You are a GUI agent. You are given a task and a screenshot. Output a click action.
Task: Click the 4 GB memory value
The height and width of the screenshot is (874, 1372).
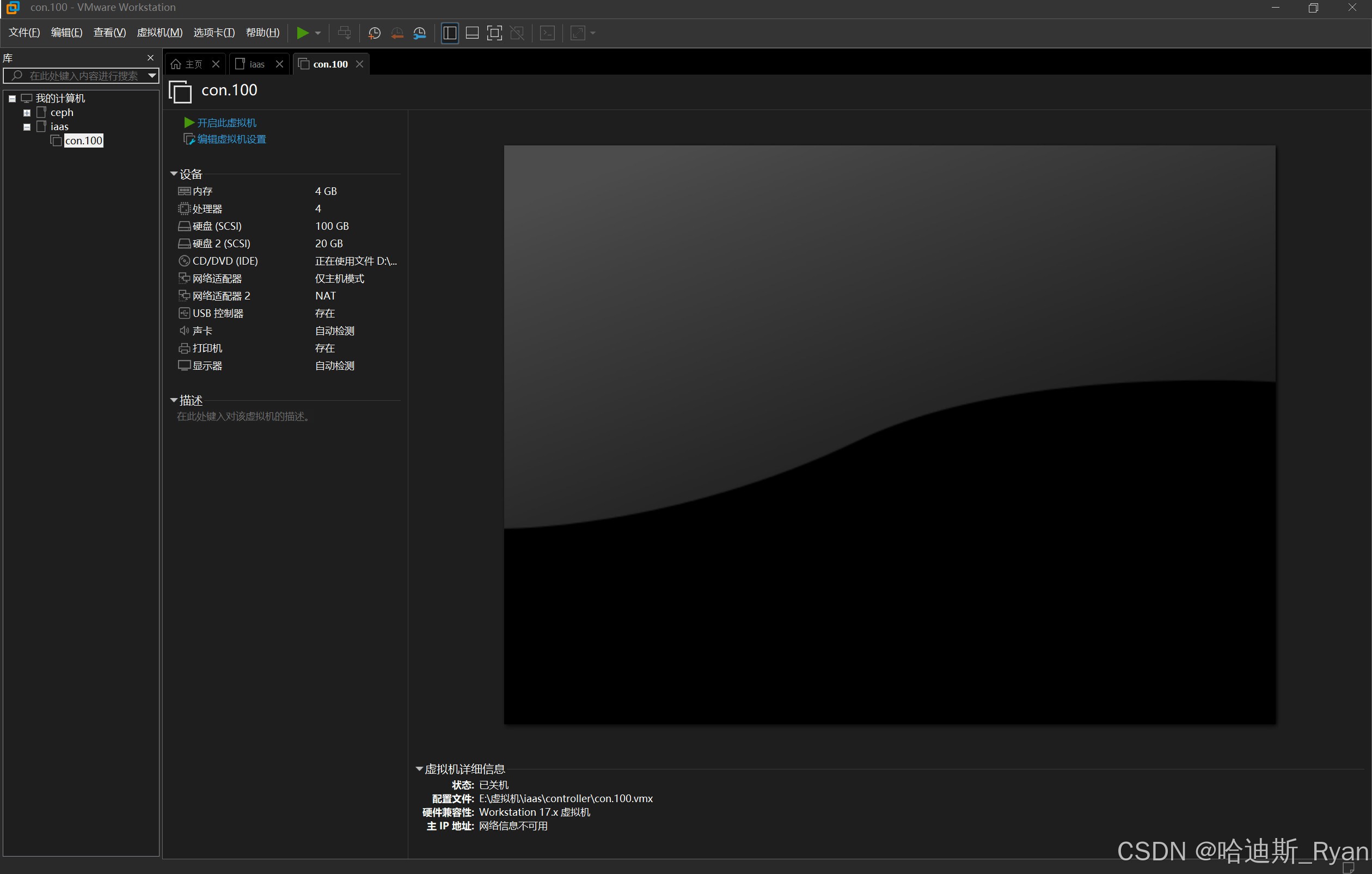click(326, 192)
